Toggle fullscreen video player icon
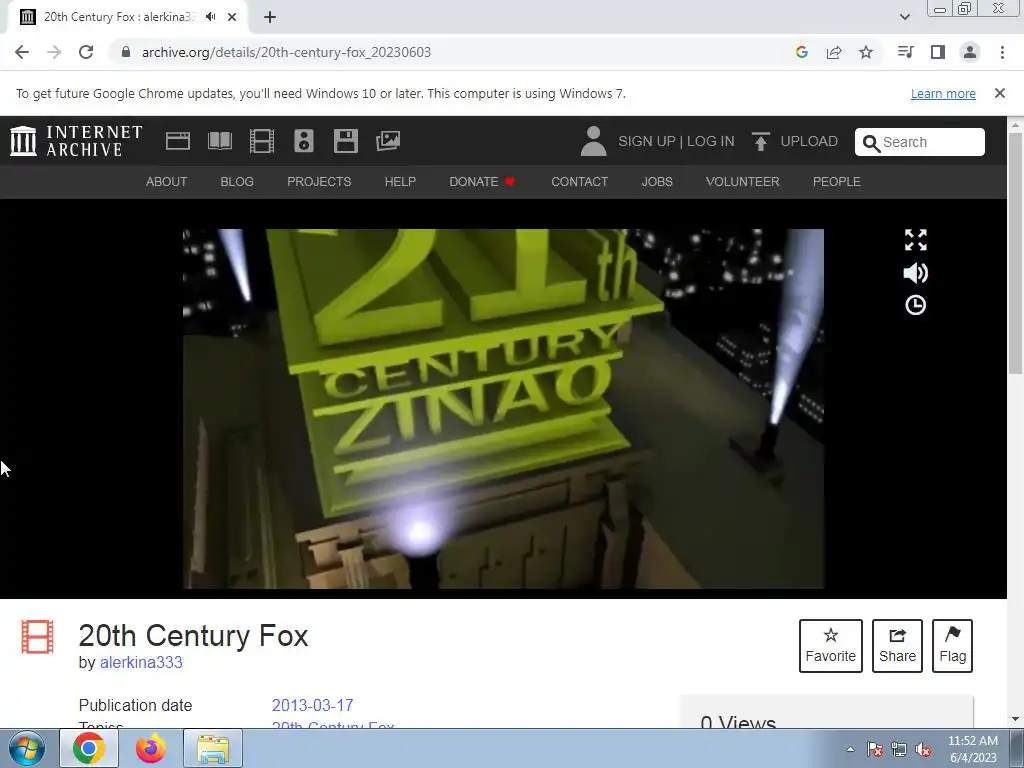1024x768 pixels. [916, 240]
